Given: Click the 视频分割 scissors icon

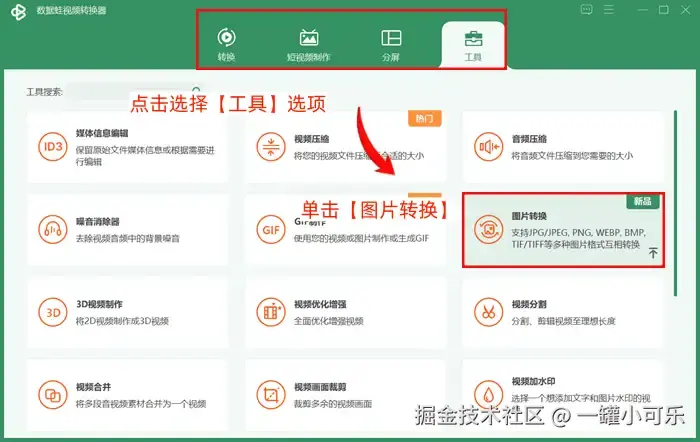Looking at the screenshot, I should pyautogui.click(x=488, y=312).
